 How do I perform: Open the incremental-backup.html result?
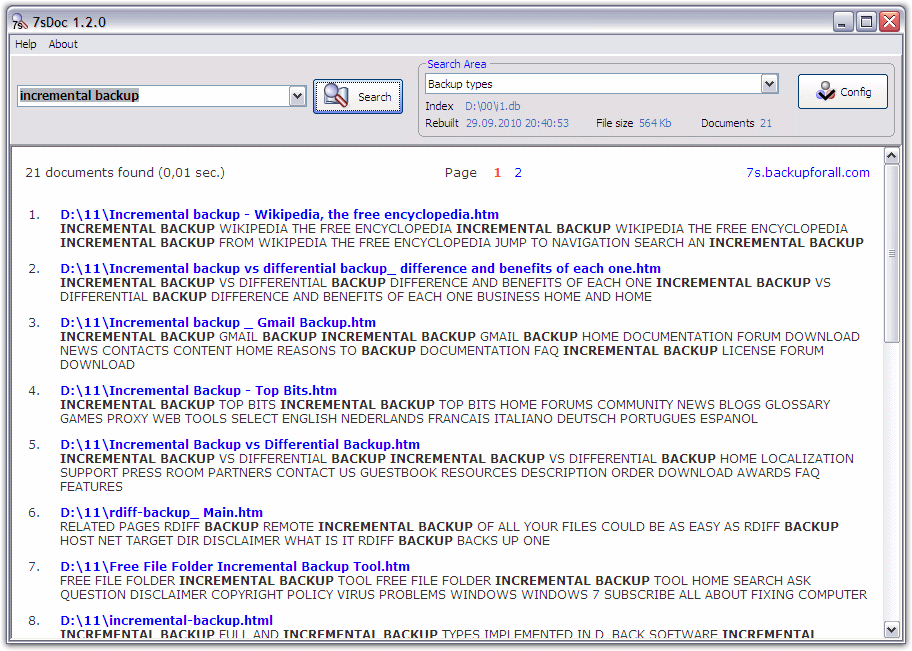click(165, 620)
